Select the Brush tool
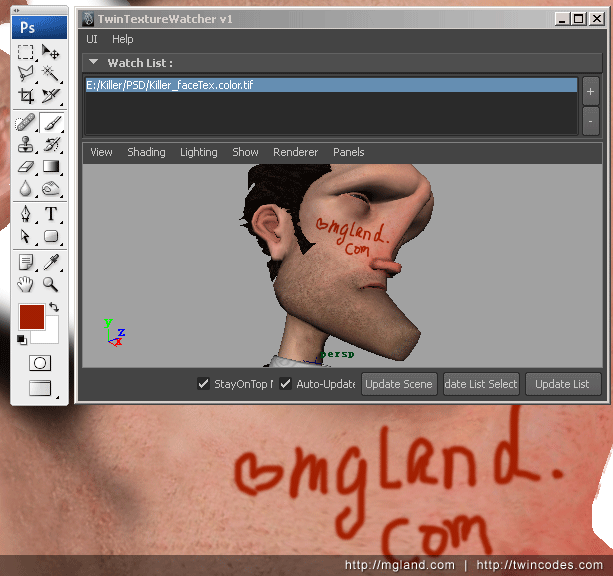613x576 pixels. pos(51,122)
